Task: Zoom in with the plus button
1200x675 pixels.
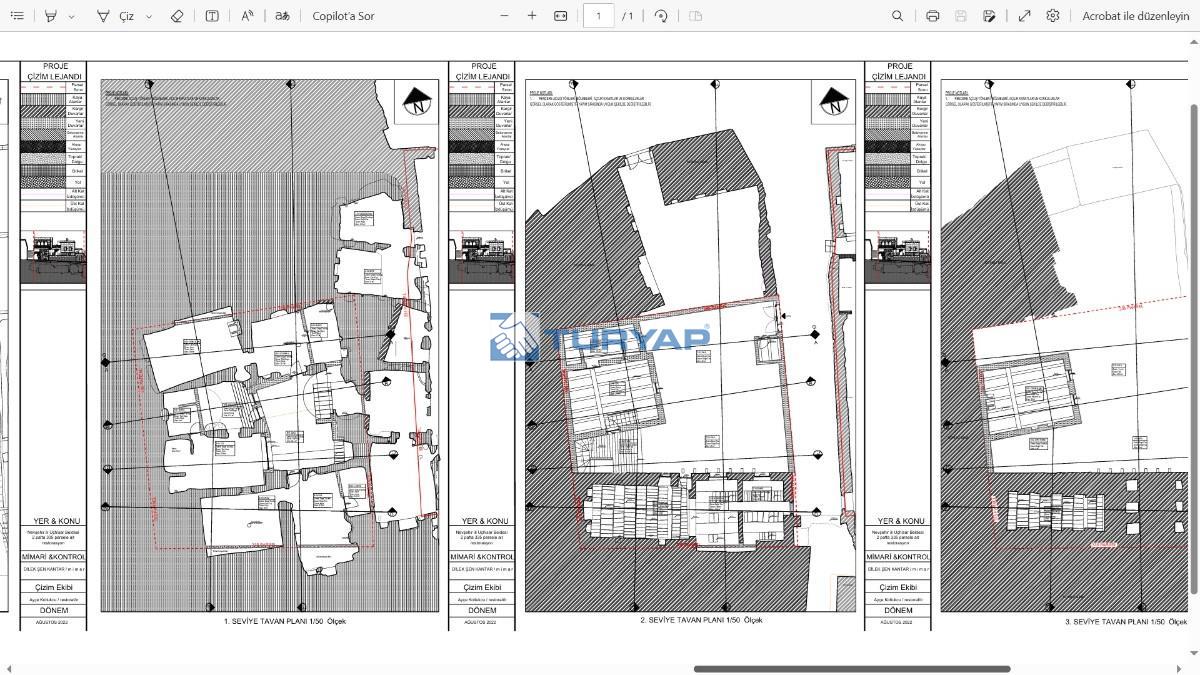Action: (x=532, y=16)
